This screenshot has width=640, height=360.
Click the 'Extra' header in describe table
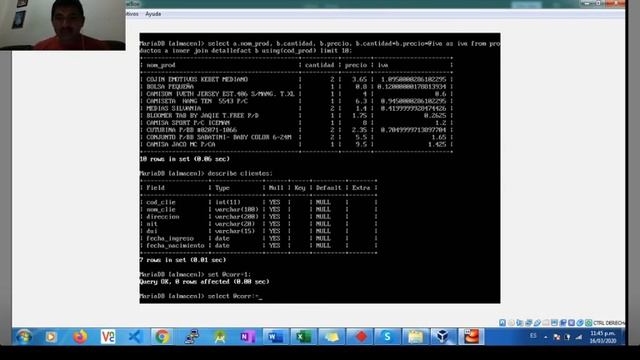tap(361, 188)
